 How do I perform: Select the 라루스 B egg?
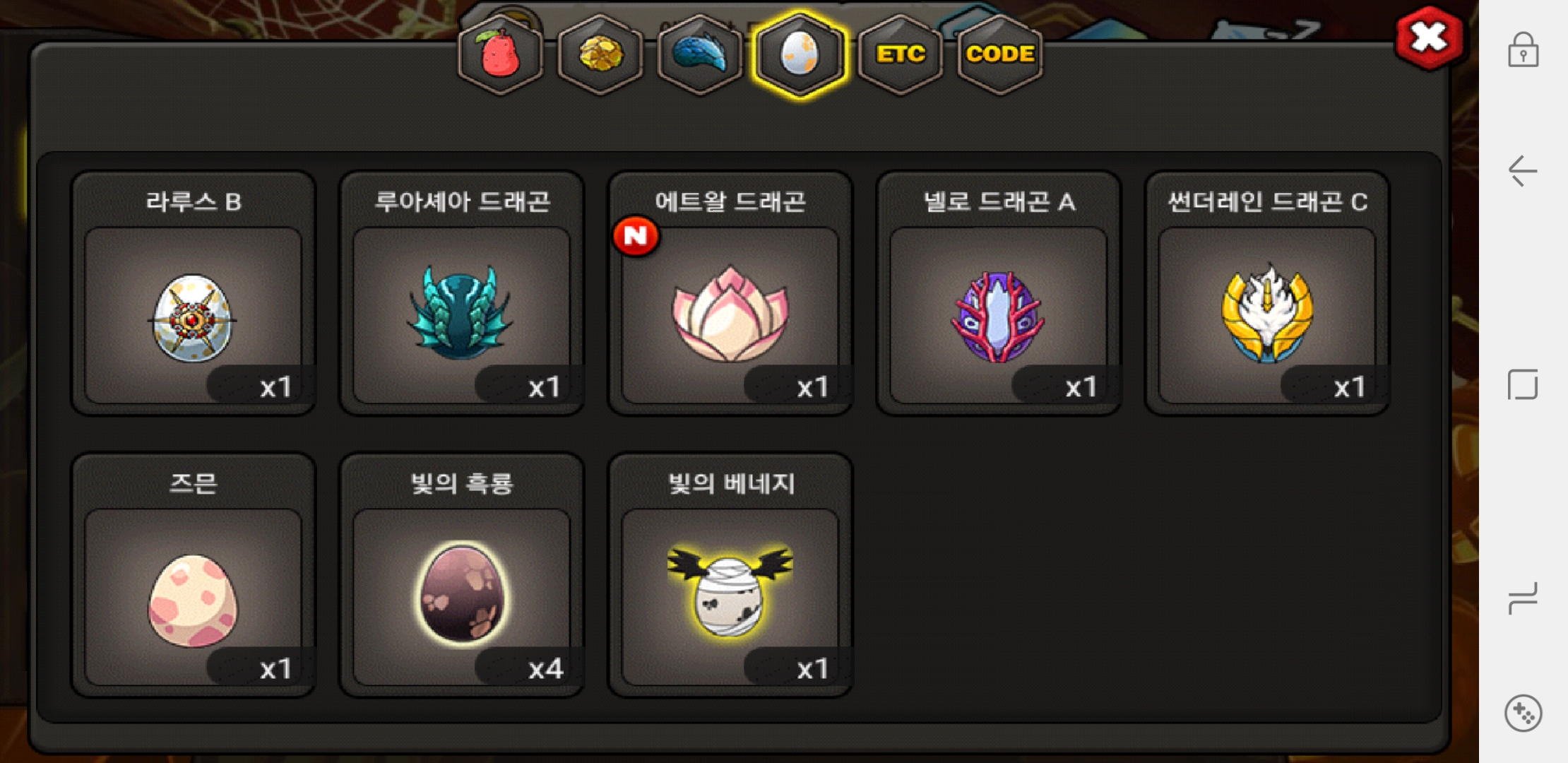[193, 293]
